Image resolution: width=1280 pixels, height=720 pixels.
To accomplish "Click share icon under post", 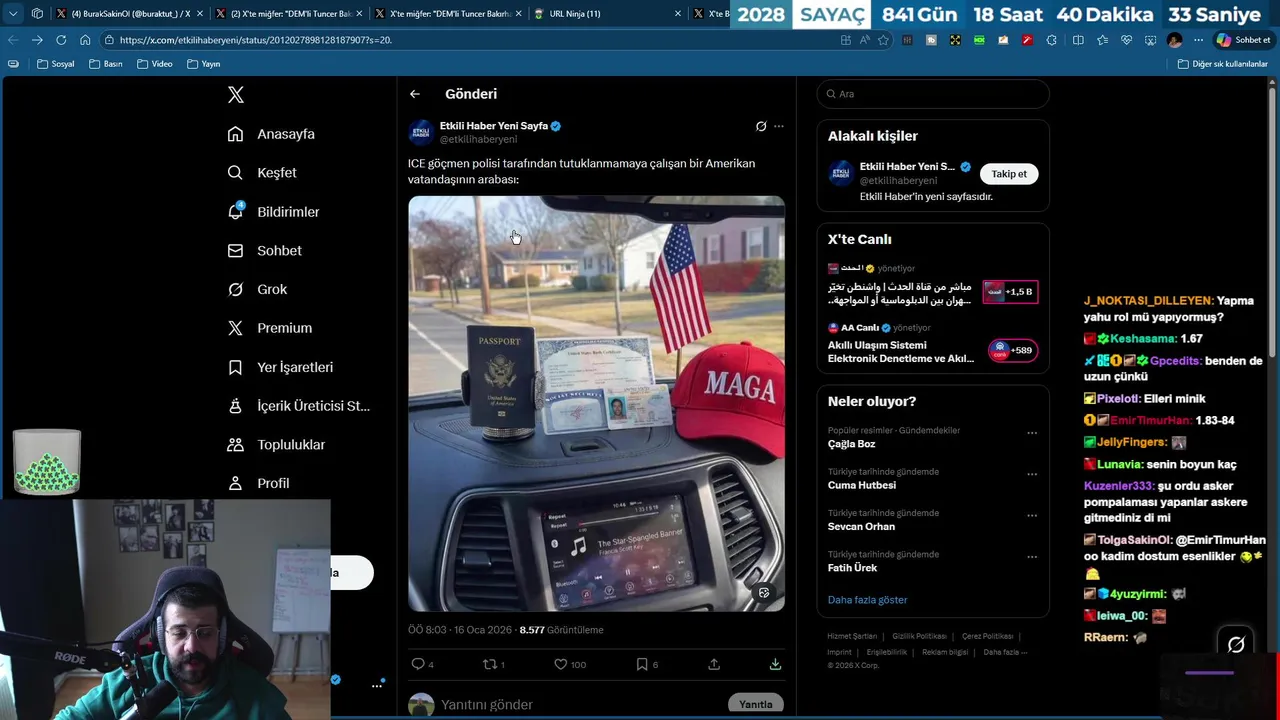I will coord(714,664).
